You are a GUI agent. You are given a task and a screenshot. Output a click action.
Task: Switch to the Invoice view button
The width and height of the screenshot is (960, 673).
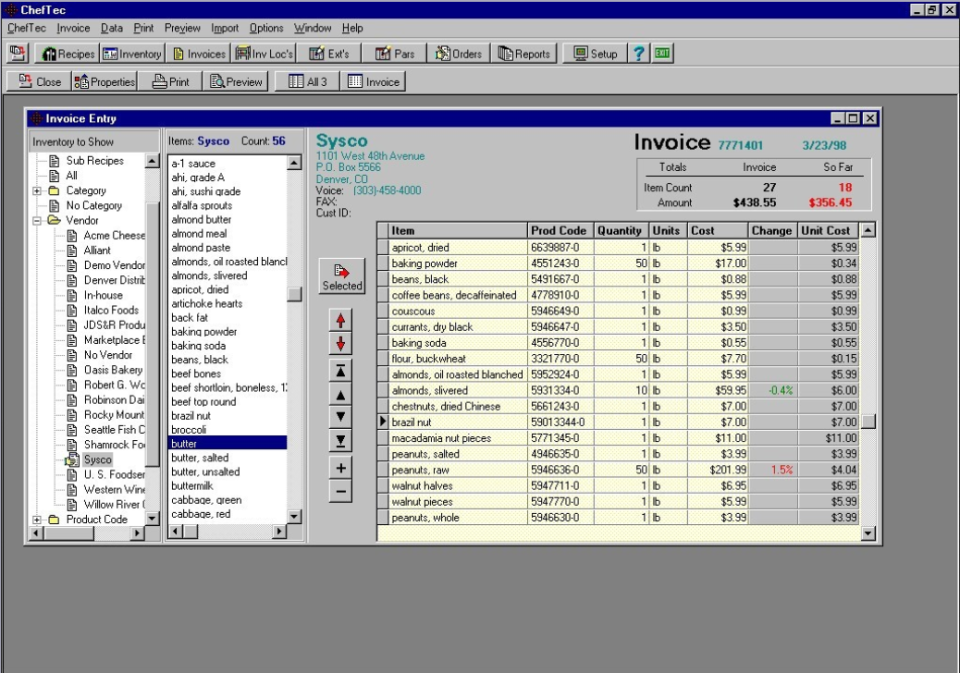pos(373,81)
